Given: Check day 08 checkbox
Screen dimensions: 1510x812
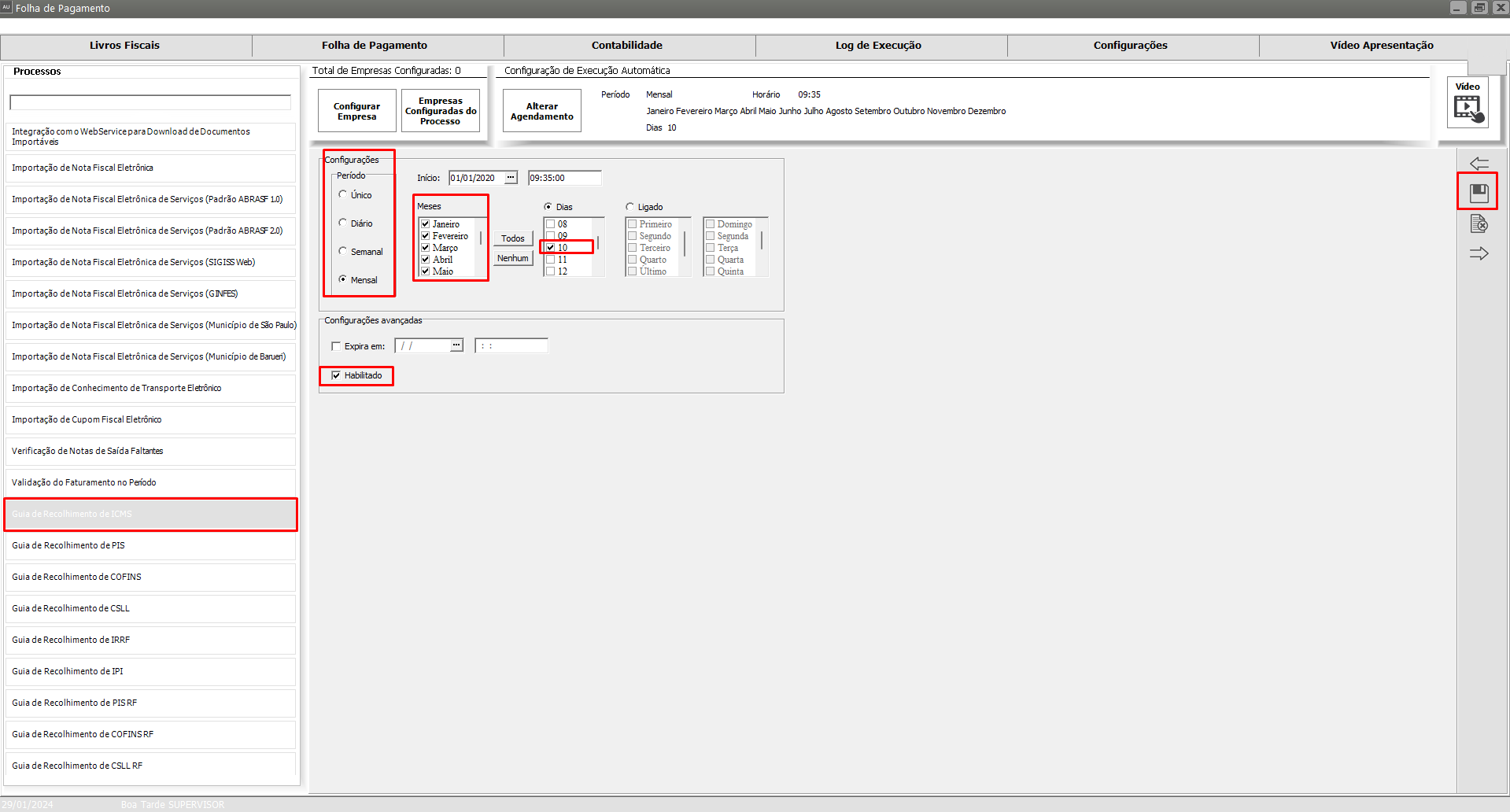Looking at the screenshot, I should coord(551,224).
